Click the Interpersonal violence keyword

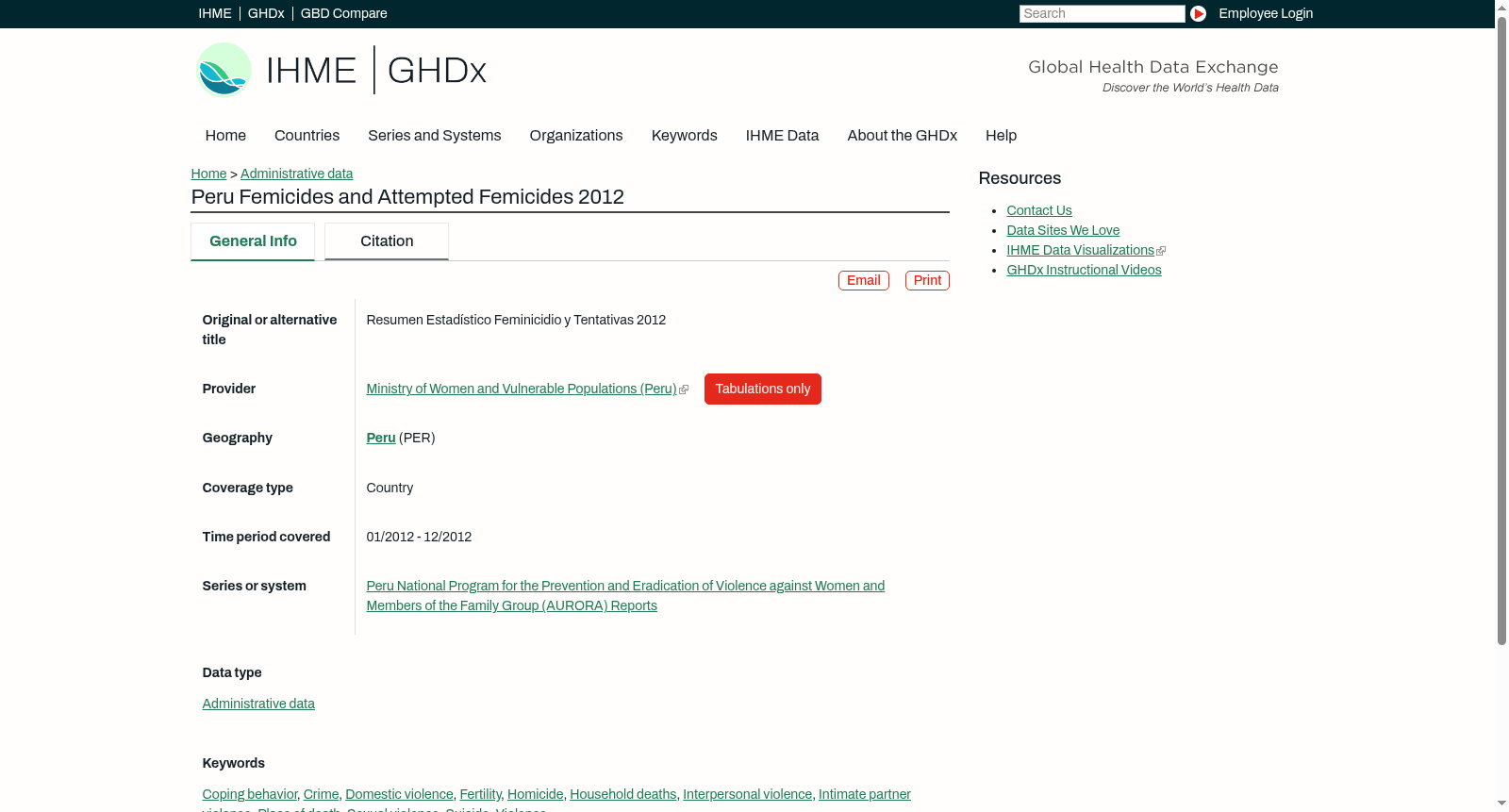(x=747, y=794)
